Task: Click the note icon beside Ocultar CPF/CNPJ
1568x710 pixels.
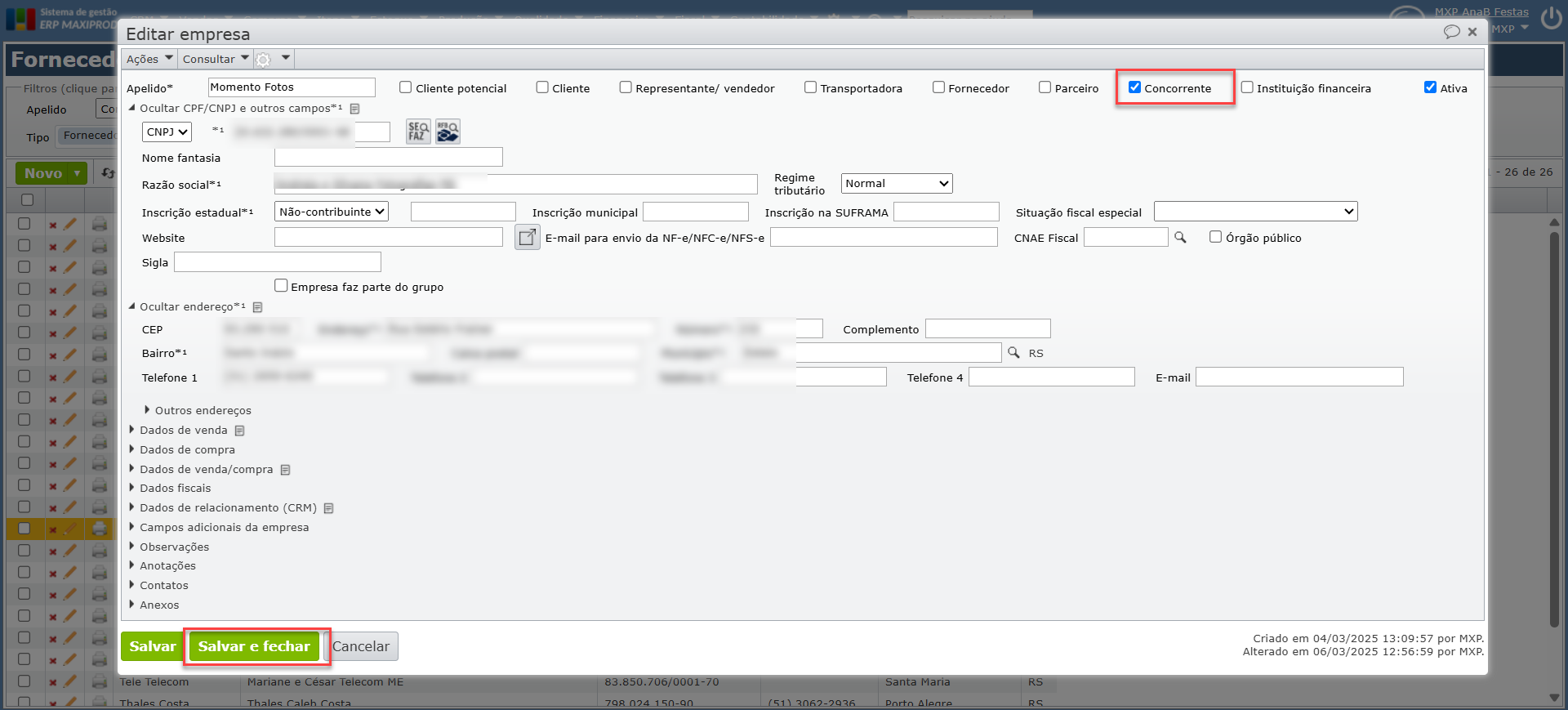Action: click(354, 109)
